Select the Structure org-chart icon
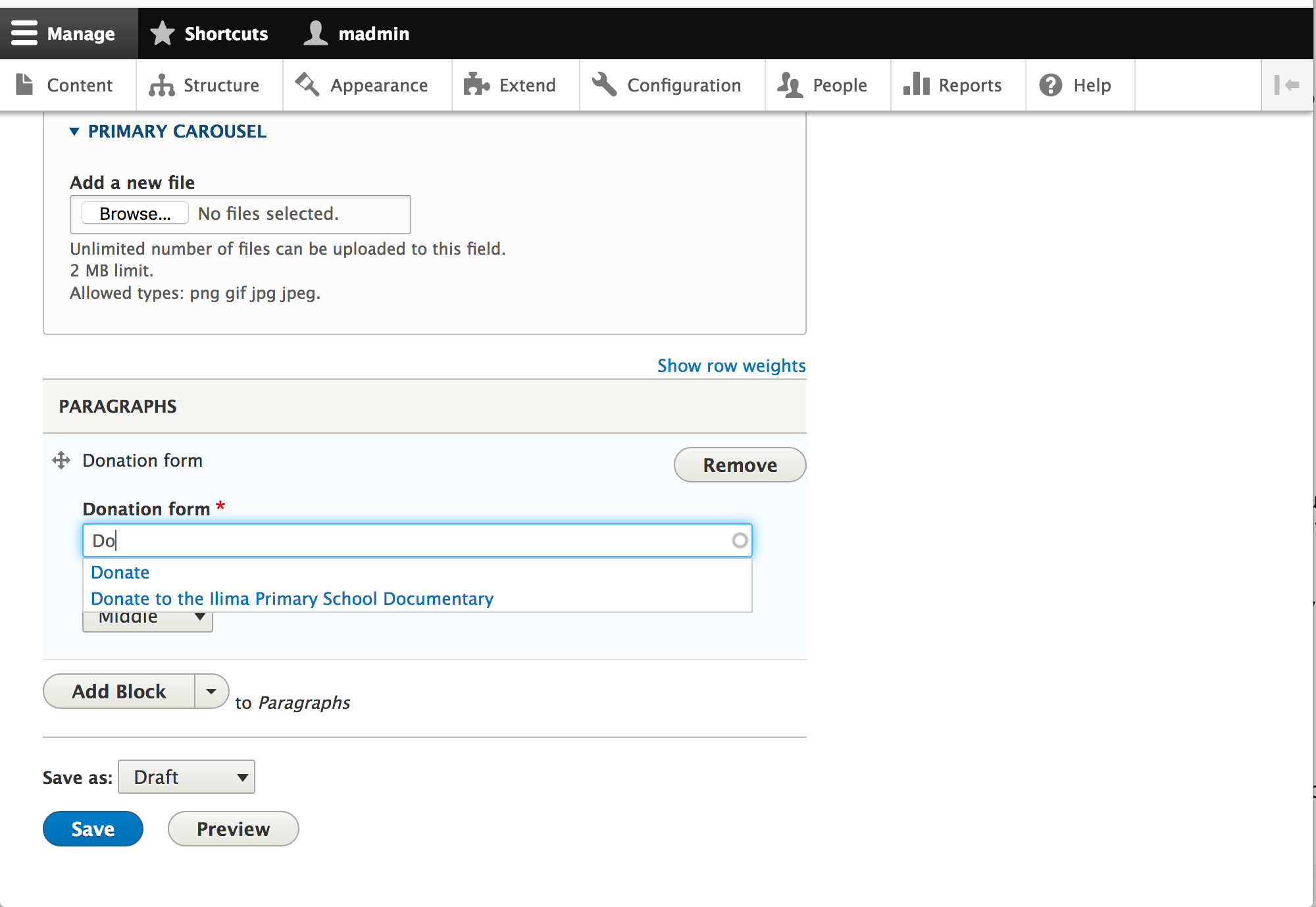 tap(161, 85)
